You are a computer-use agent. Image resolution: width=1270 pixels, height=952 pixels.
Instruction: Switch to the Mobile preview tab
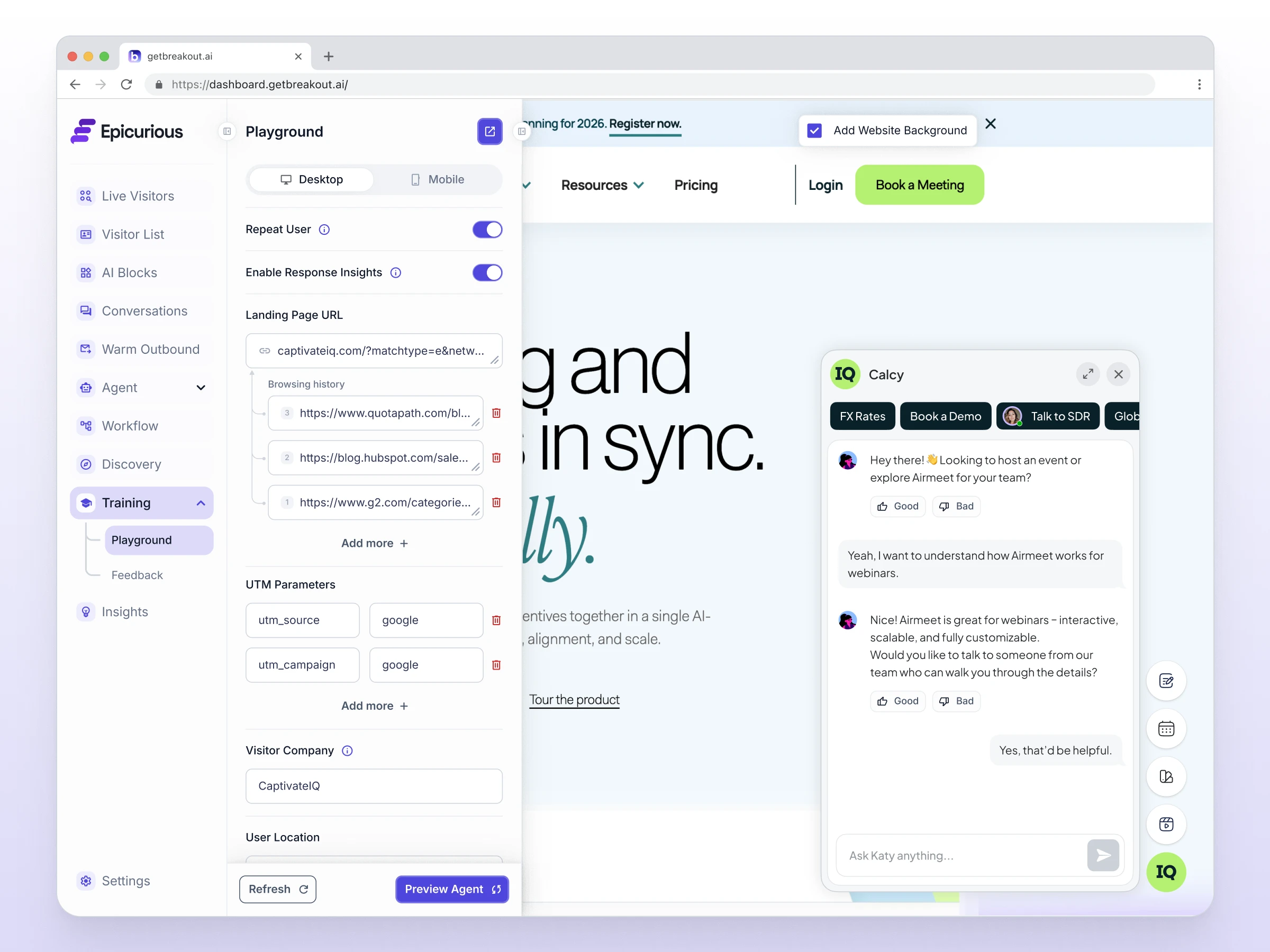pos(438,180)
